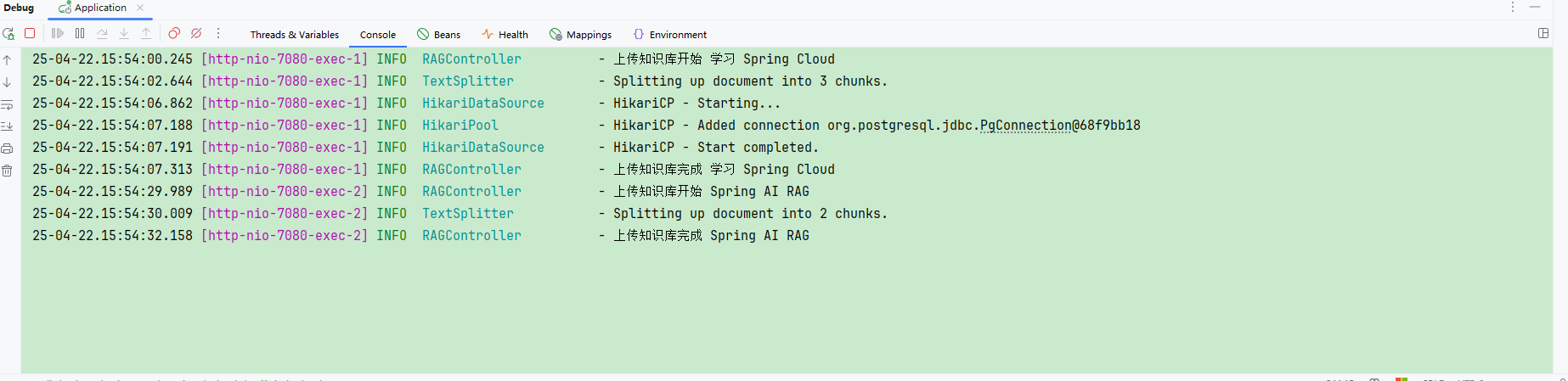Resume program execution
The width and height of the screenshot is (1568, 381).
pyautogui.click(x=58, y=33)
